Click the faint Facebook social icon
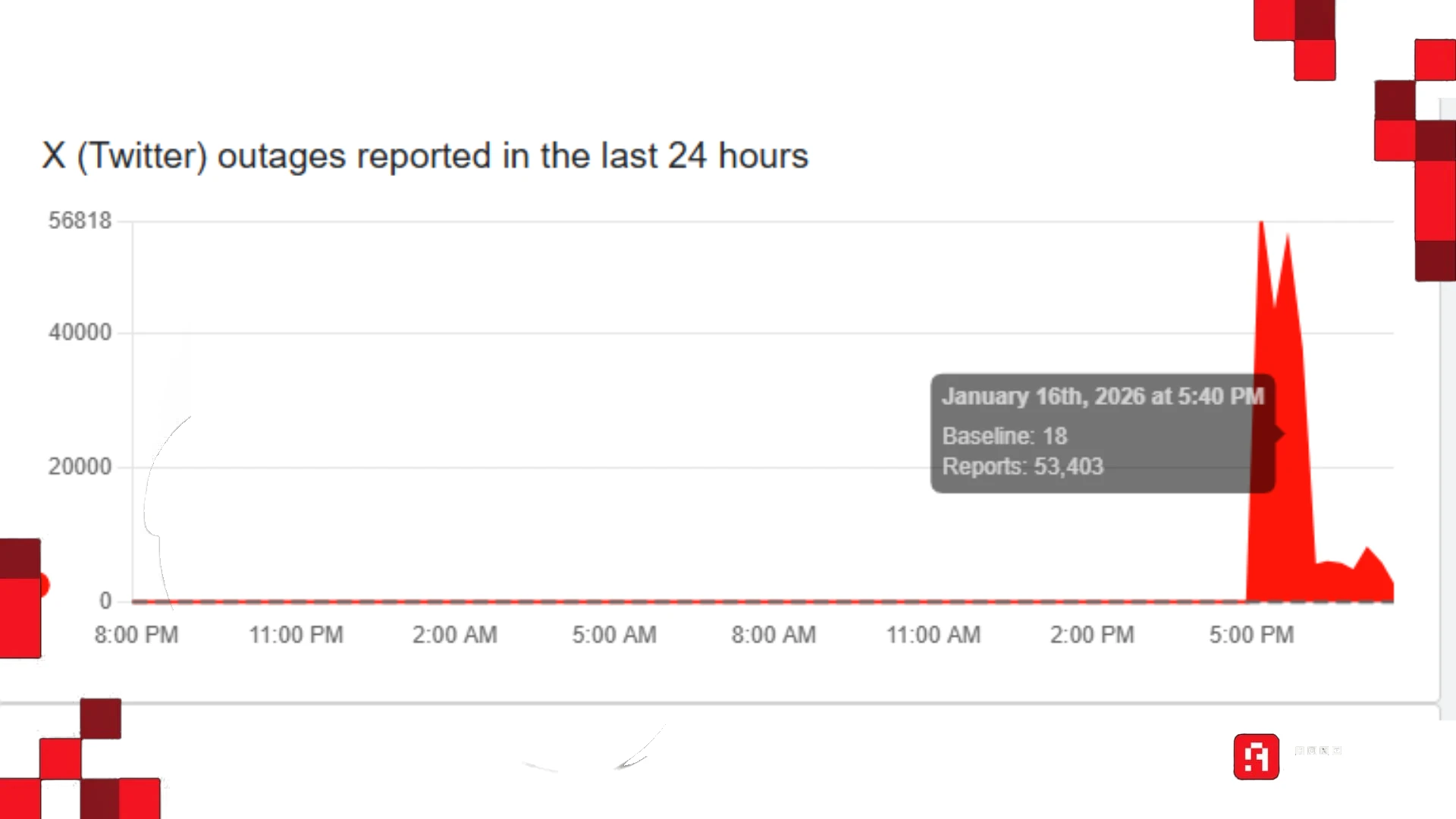The height and width of the screenshot is (819, 1456). pyautogui.click(x=1300, y=751)
